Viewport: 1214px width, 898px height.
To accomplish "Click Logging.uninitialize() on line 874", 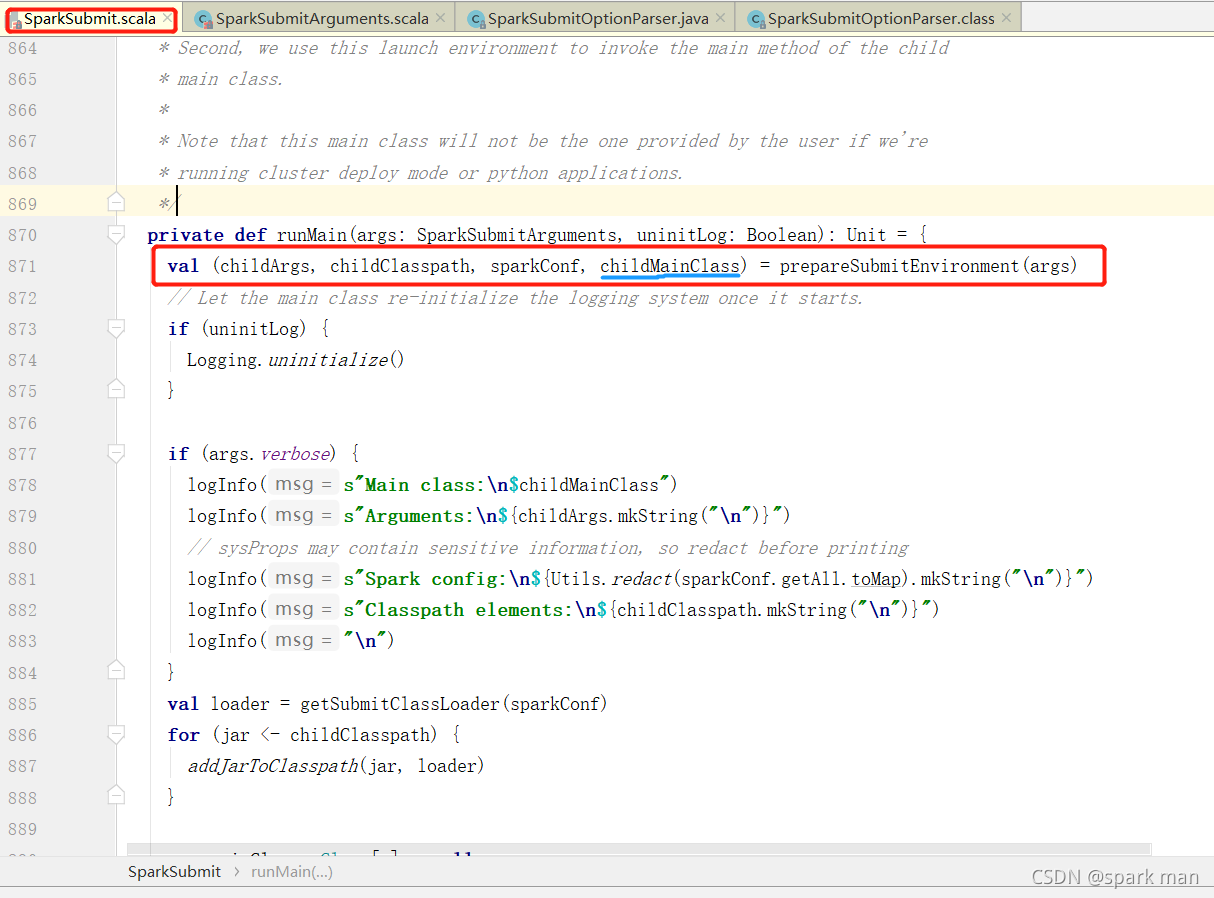I will click(295, 360).
